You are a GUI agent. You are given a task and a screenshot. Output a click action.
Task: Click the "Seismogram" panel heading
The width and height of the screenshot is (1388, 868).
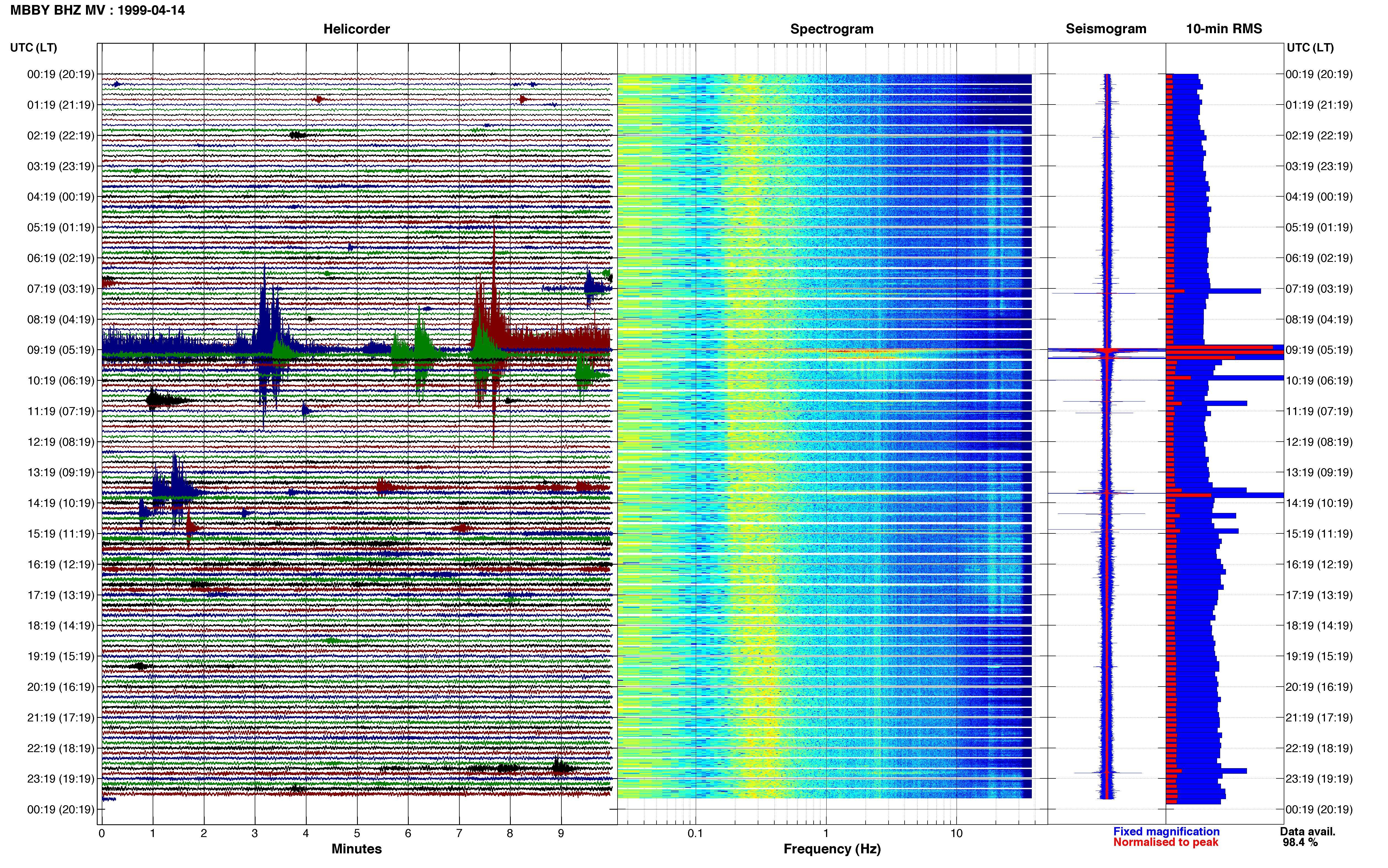tap(1106, 29)
